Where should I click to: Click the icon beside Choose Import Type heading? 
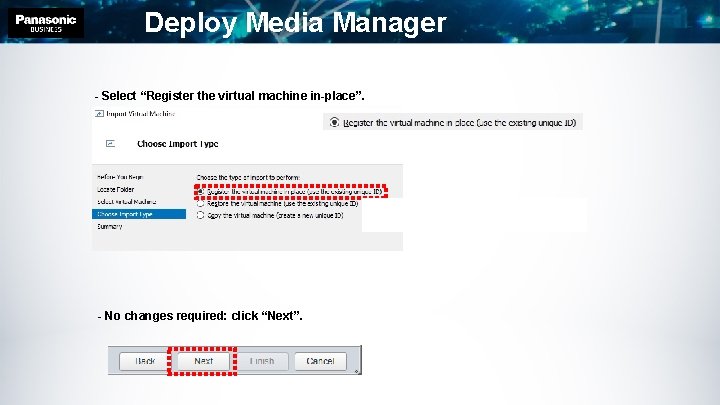[110, 144]
